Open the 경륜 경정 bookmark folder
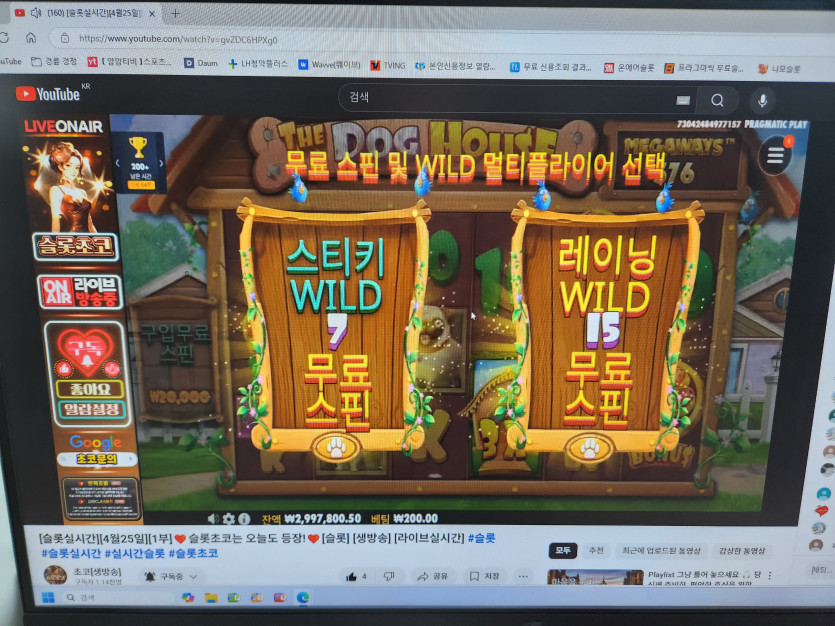The height and width of the screenshot is (626, 835). [x=53, y=62]
